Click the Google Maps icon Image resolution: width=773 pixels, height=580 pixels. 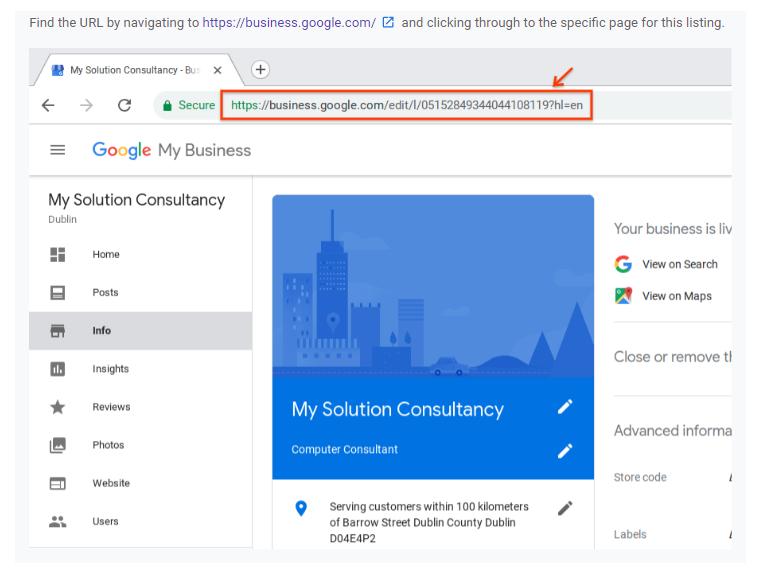623,296
